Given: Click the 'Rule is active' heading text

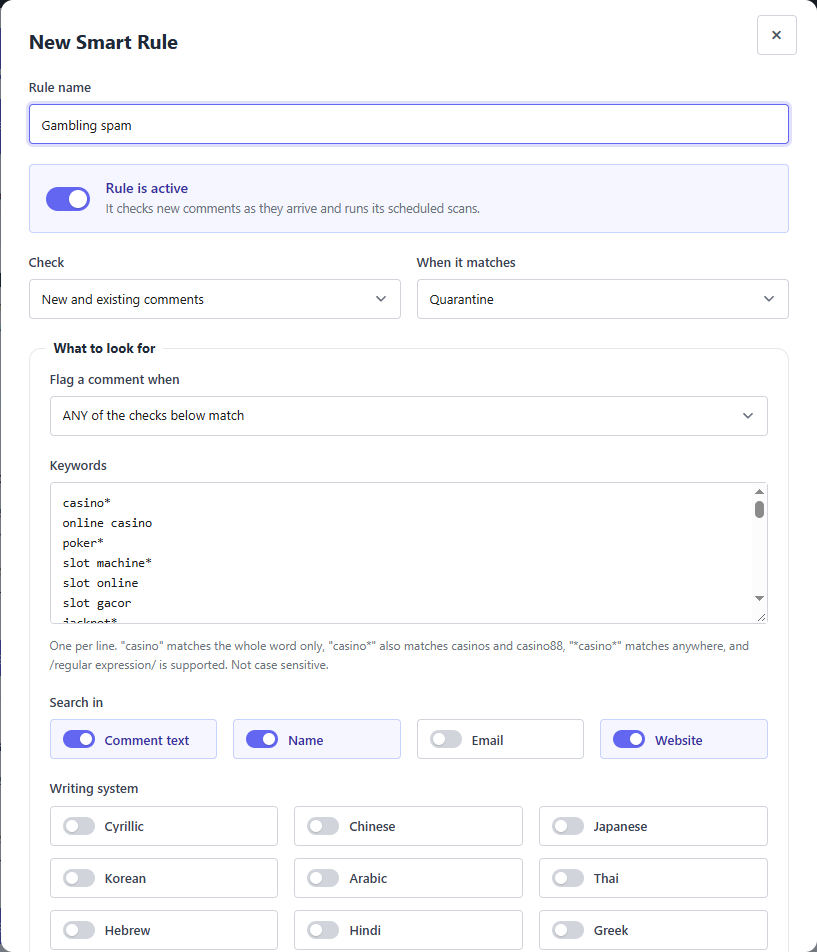Looking at the screenshot, I should (147, 188).
